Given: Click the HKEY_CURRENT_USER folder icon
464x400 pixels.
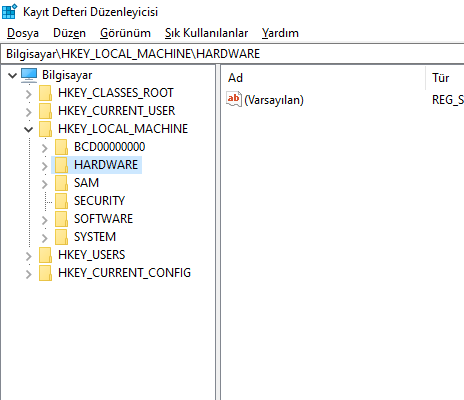Looking at the screenshot, I should [x=45, y=111].
